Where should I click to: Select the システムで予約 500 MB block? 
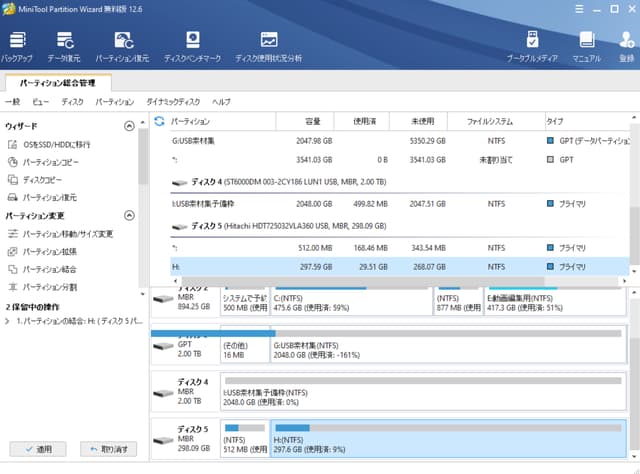tap(245, 301)
